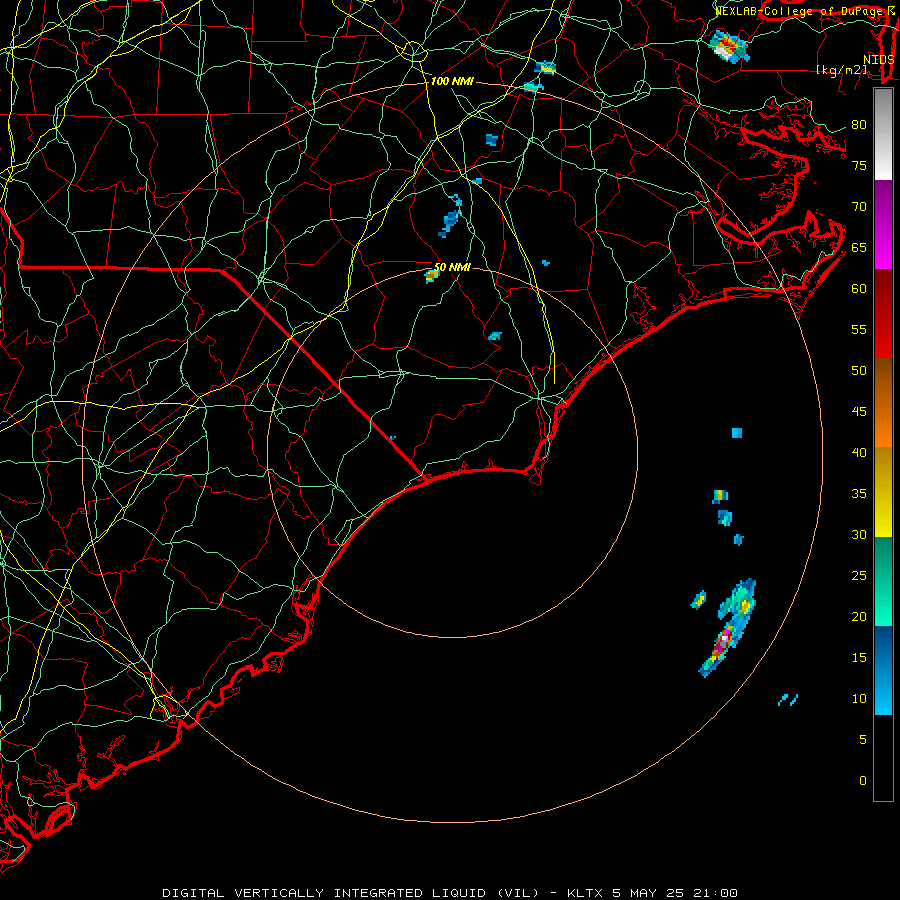The image size is (900, 900).
Task: Click the two small cyan streaks offshore southeast
Action: 788,700
